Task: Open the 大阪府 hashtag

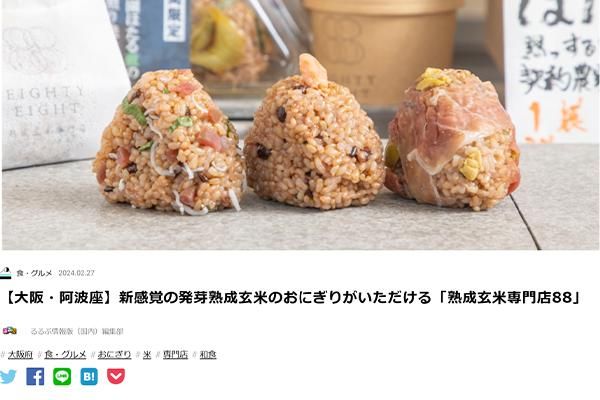Action: click(x=20, y=355)
